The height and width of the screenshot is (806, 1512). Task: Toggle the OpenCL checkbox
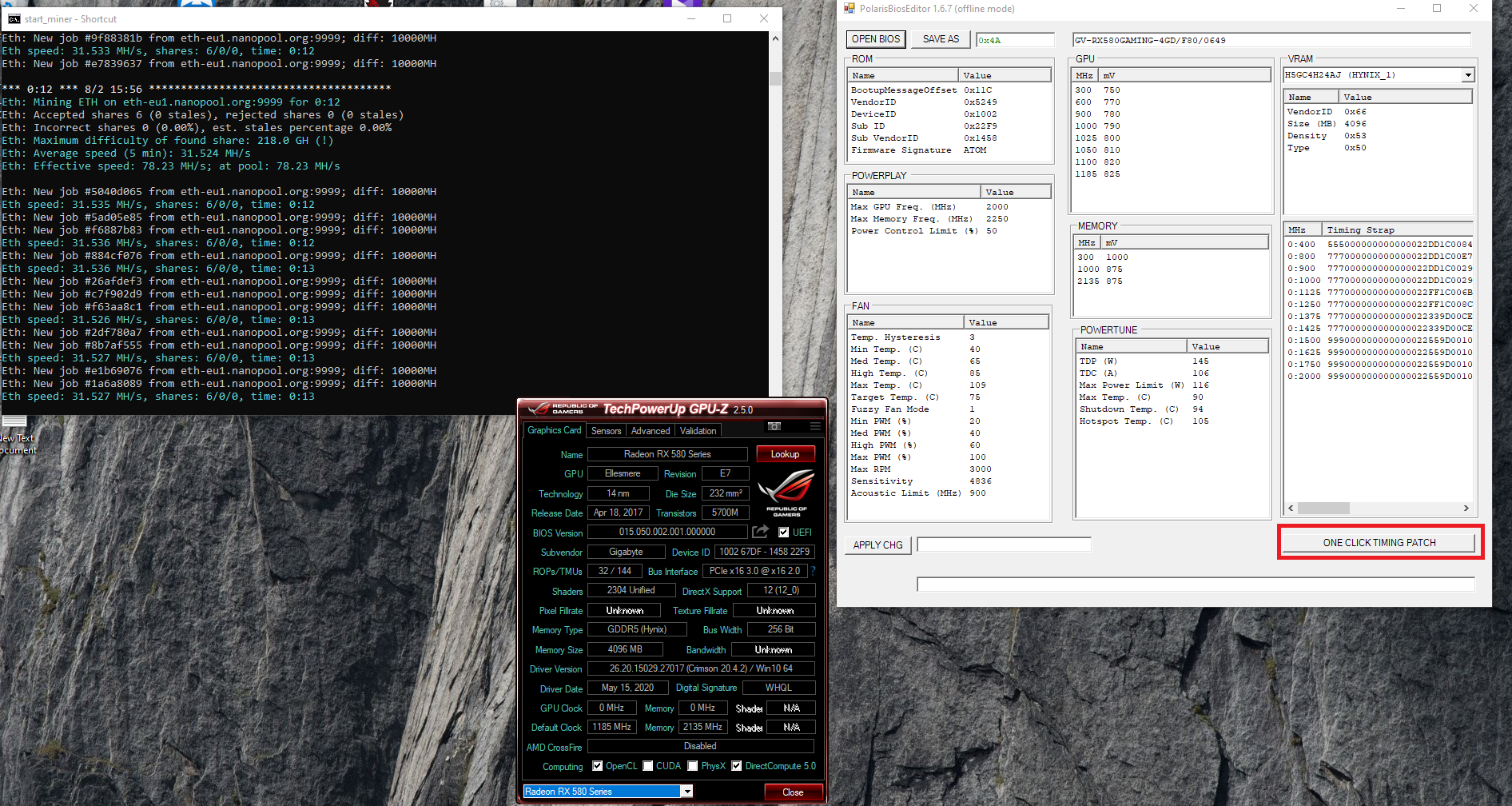pos(597,766)
